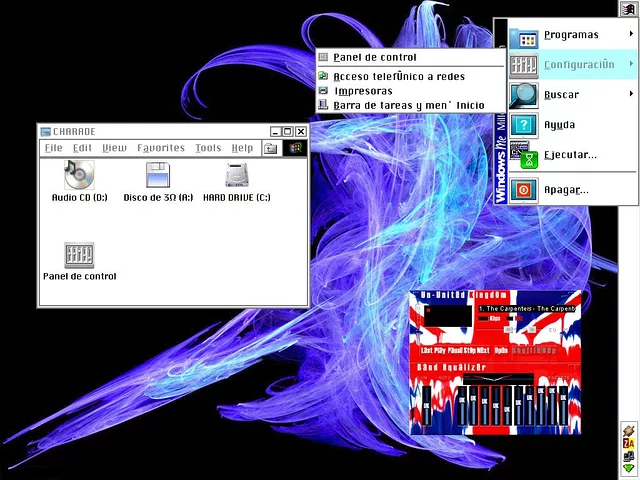Click the Apagar power icon
The image size is (640, 480).
pyautogui.click(x=524, y=190)
